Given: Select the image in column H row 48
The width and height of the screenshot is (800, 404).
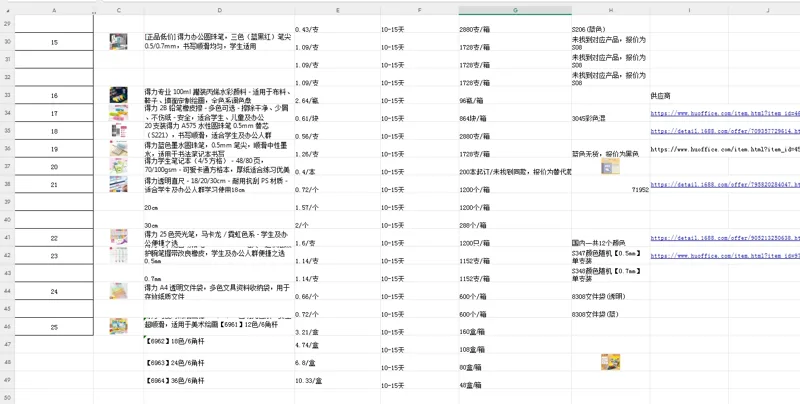Looking at the screenshot, I should tap(610, 362).
